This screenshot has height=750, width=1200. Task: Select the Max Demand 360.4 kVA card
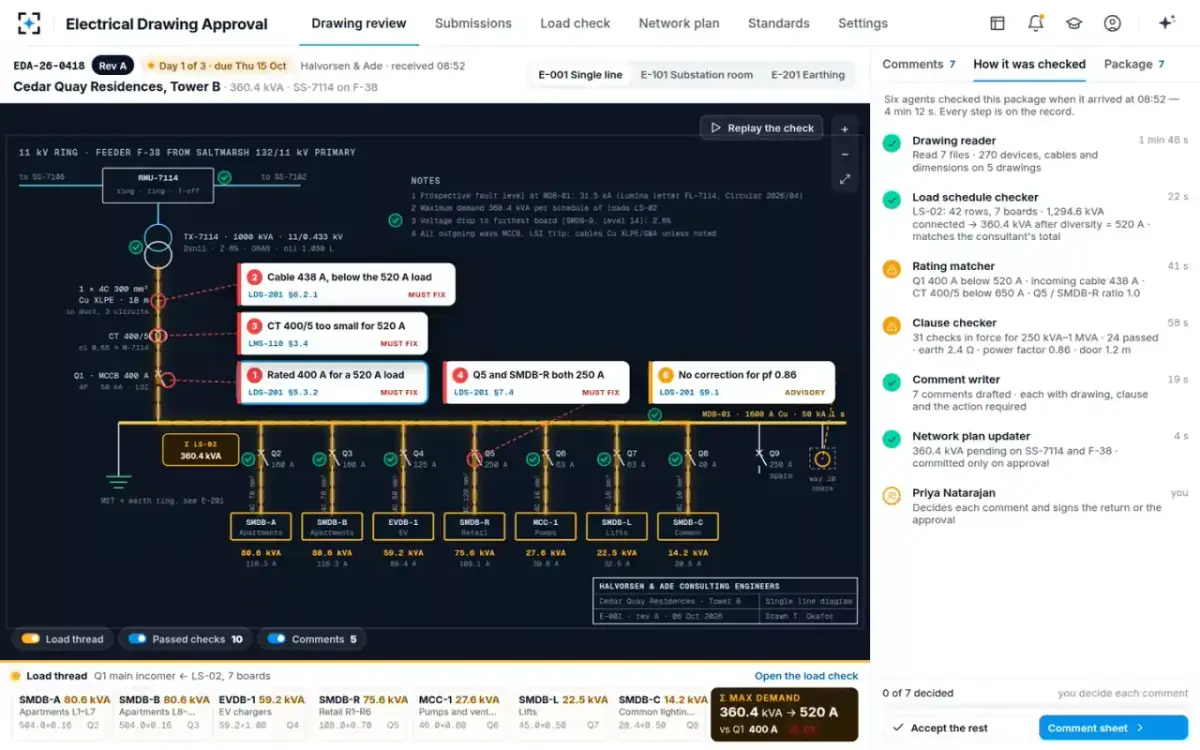784,714
